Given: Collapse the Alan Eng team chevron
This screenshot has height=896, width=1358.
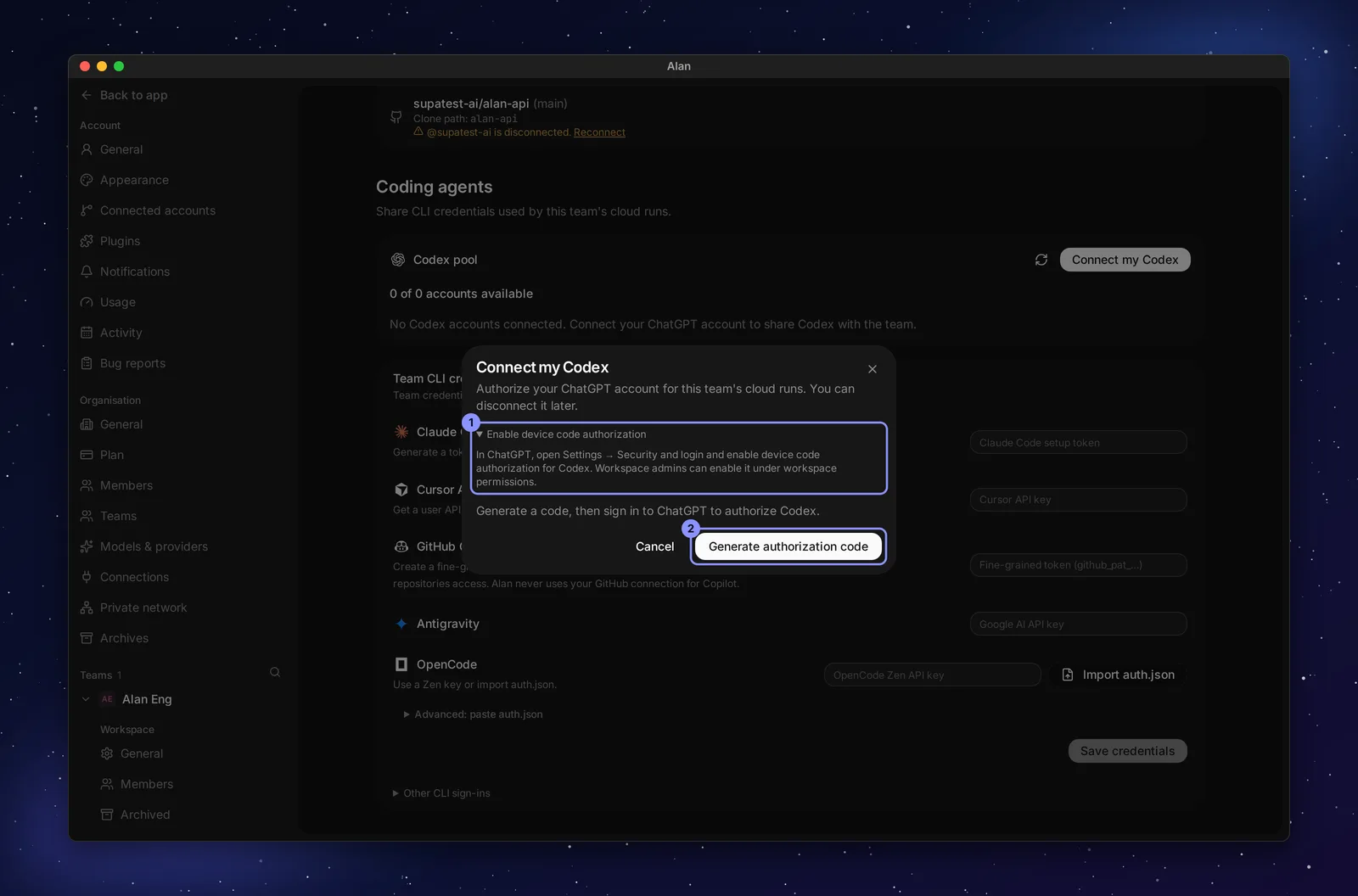Looking at the screenshot, I should [86, 699].
